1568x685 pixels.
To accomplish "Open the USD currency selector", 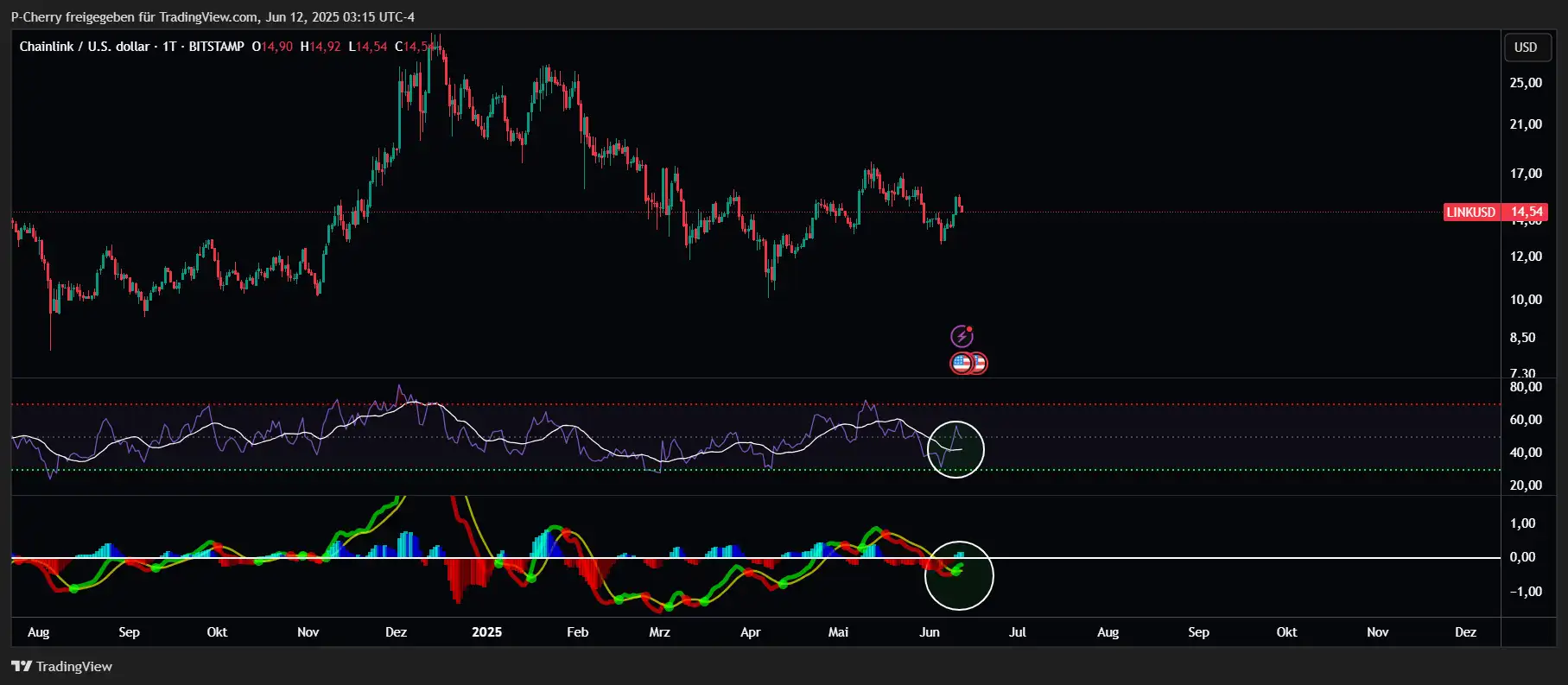I will 1526,48.
